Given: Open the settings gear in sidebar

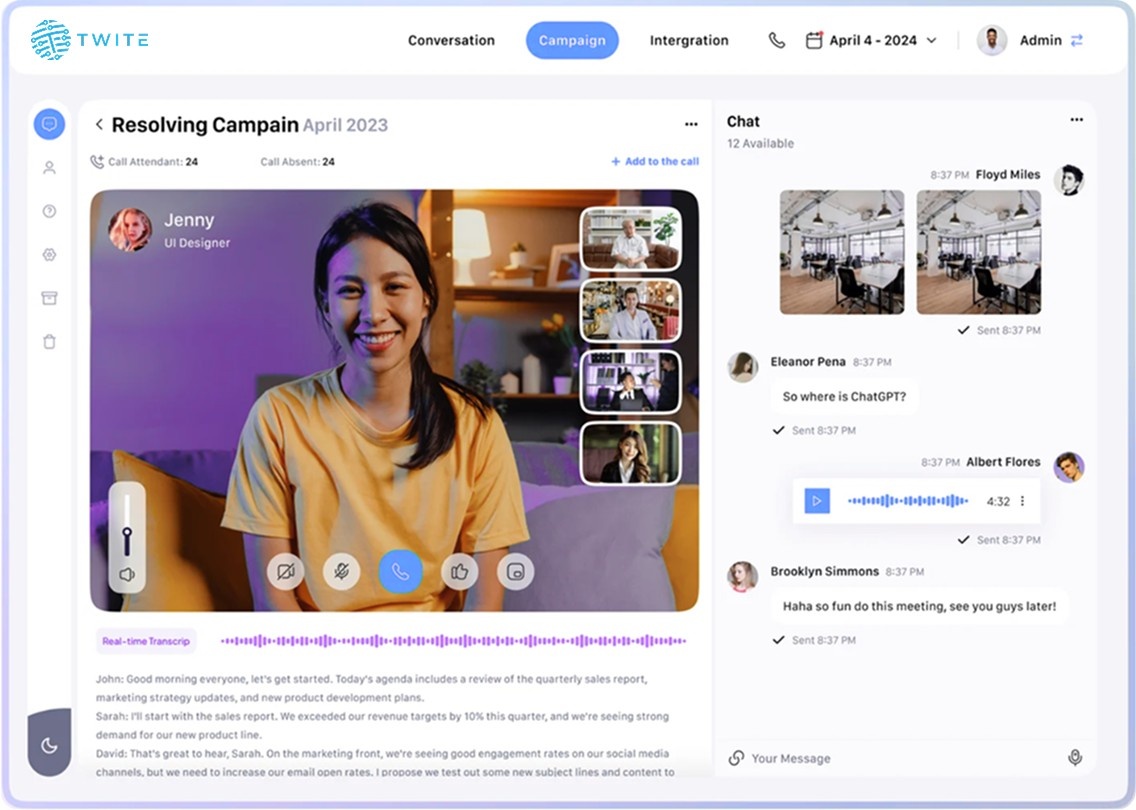Looking at the screenshot, I should point(49,255).
